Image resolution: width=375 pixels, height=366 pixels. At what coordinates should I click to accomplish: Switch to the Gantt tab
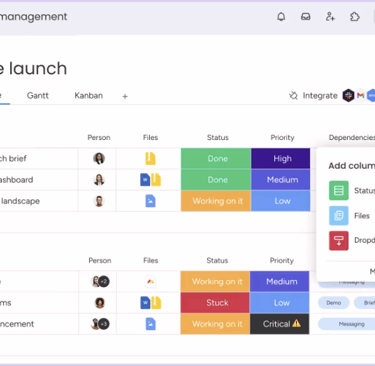38,96
